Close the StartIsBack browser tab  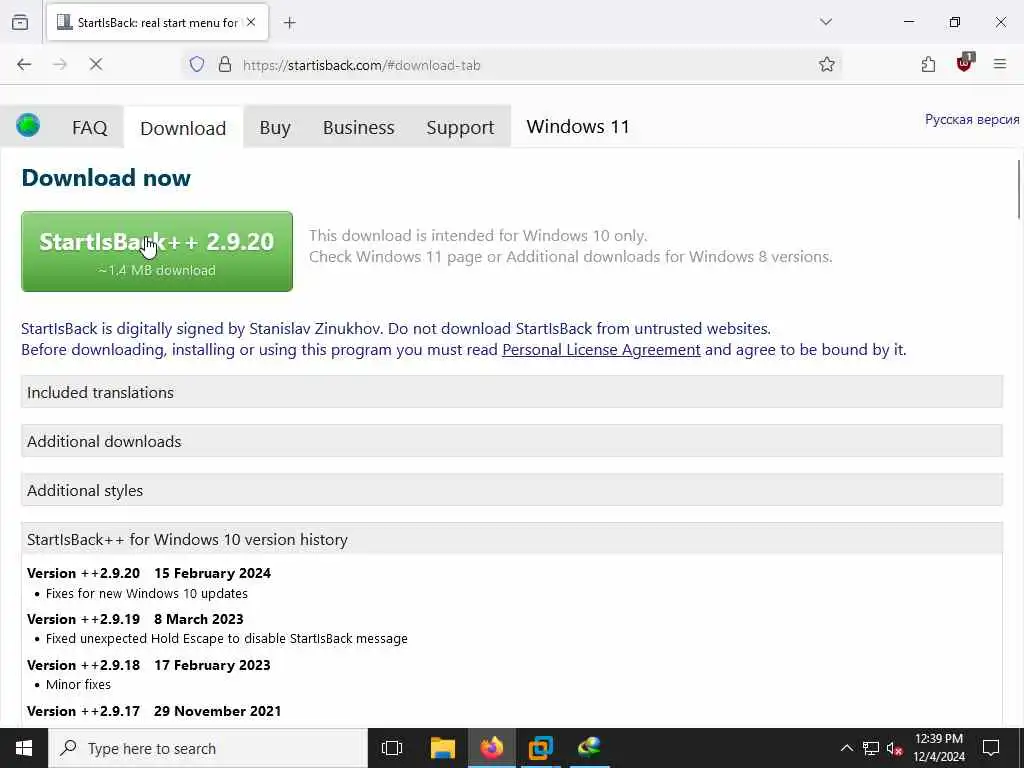[251, 22]
